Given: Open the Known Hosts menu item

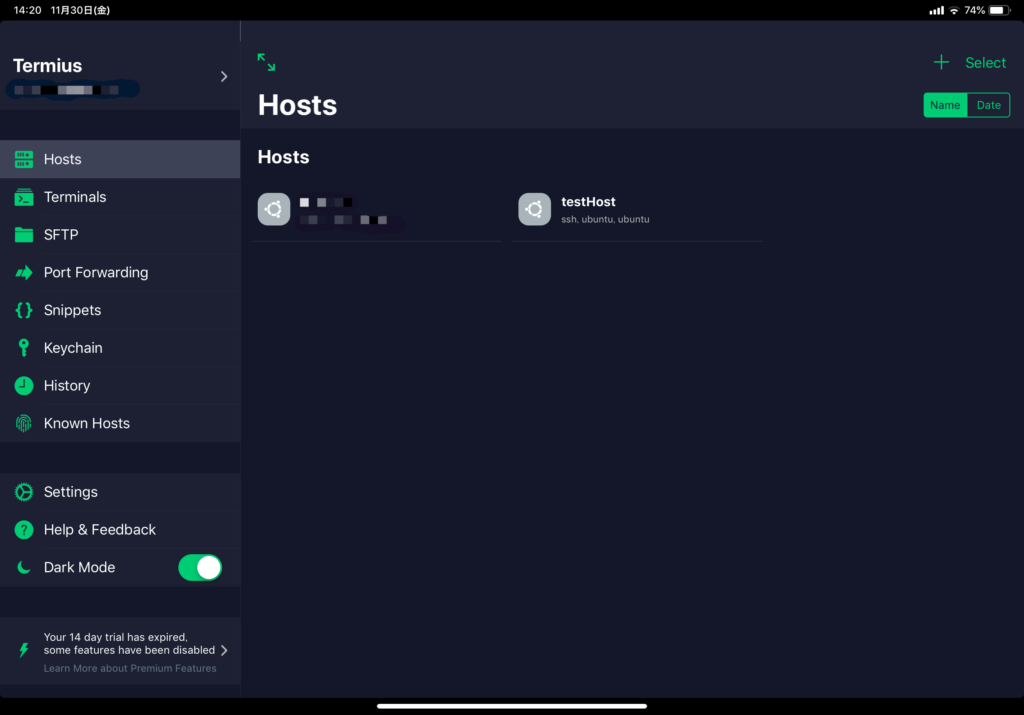Looking at the screenshot, I should [120, 424].
